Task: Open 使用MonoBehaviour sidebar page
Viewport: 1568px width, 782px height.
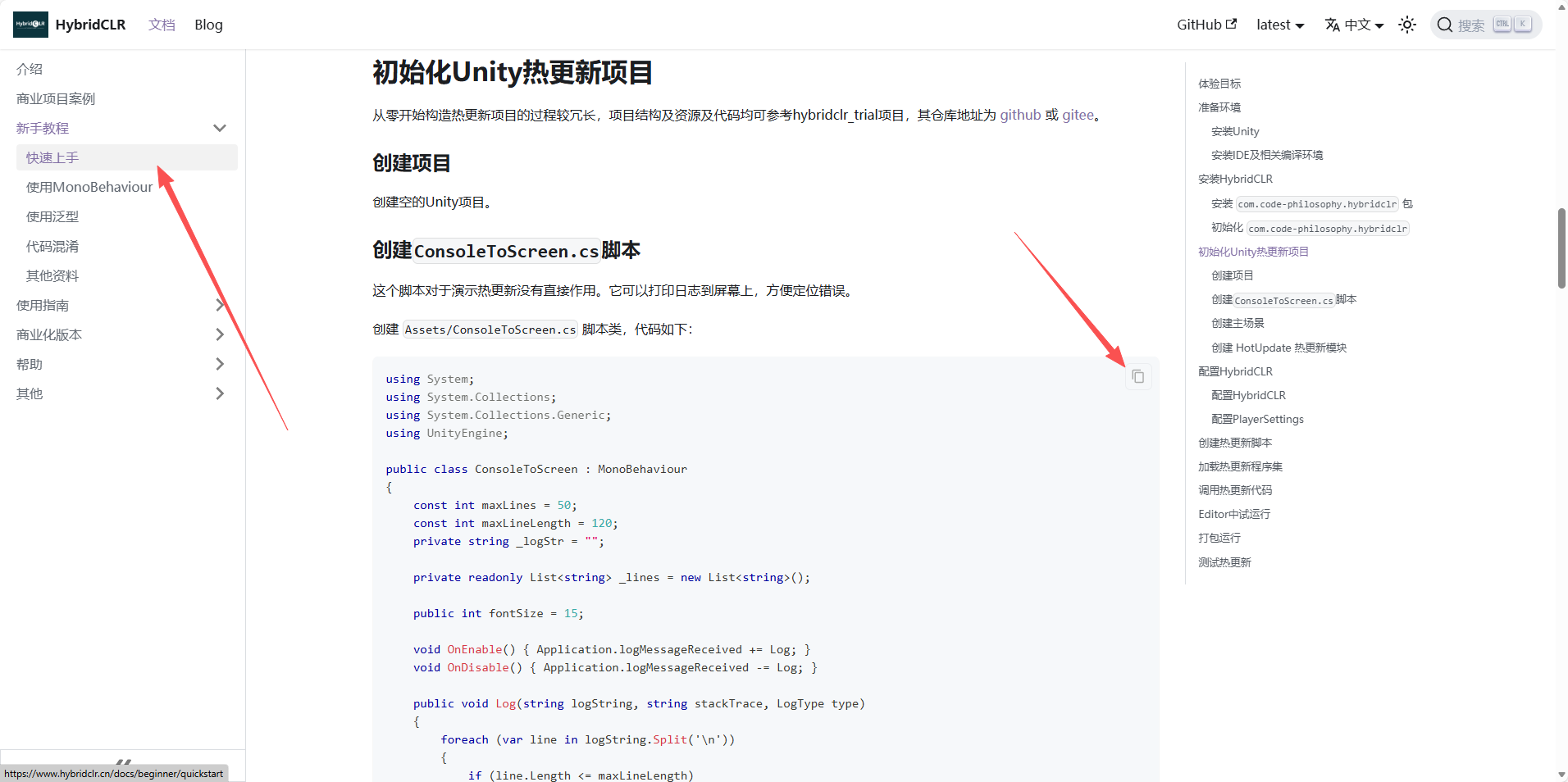Action: (89, 187)
